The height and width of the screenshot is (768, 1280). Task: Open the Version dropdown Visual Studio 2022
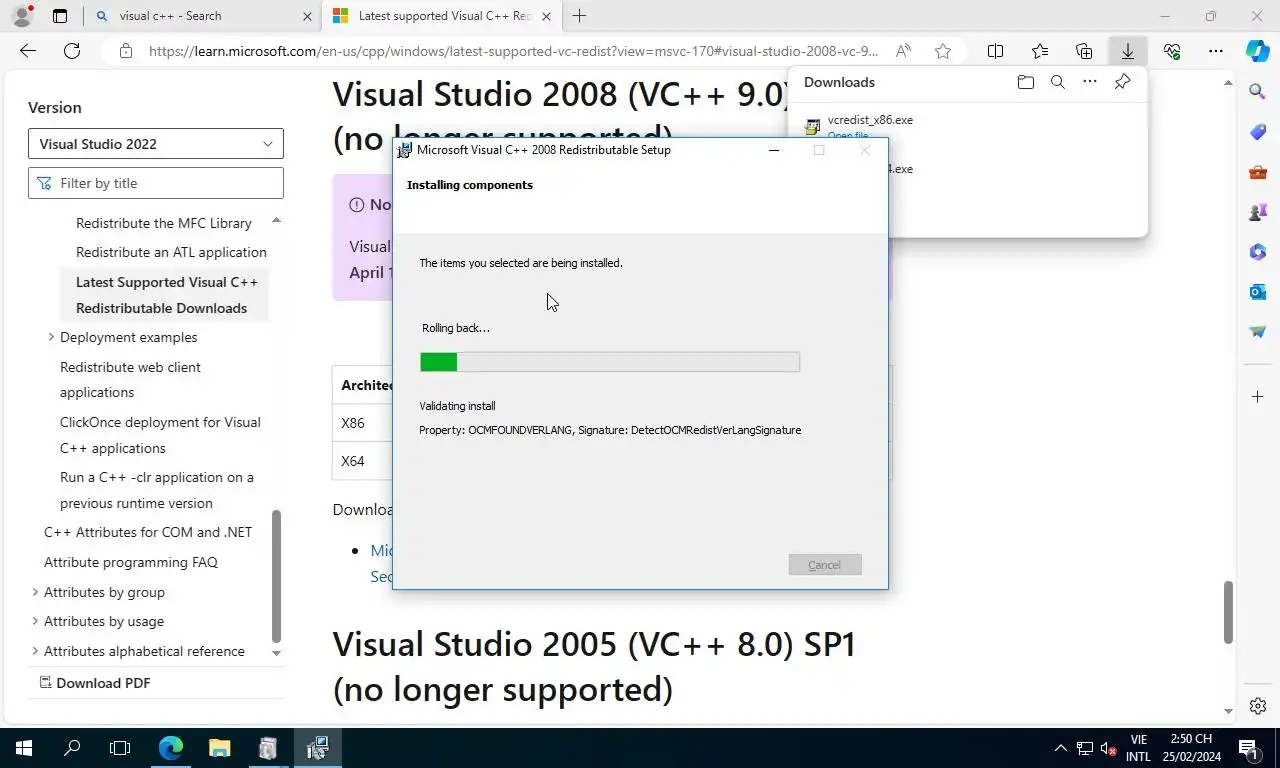click(x=156, y=144)
